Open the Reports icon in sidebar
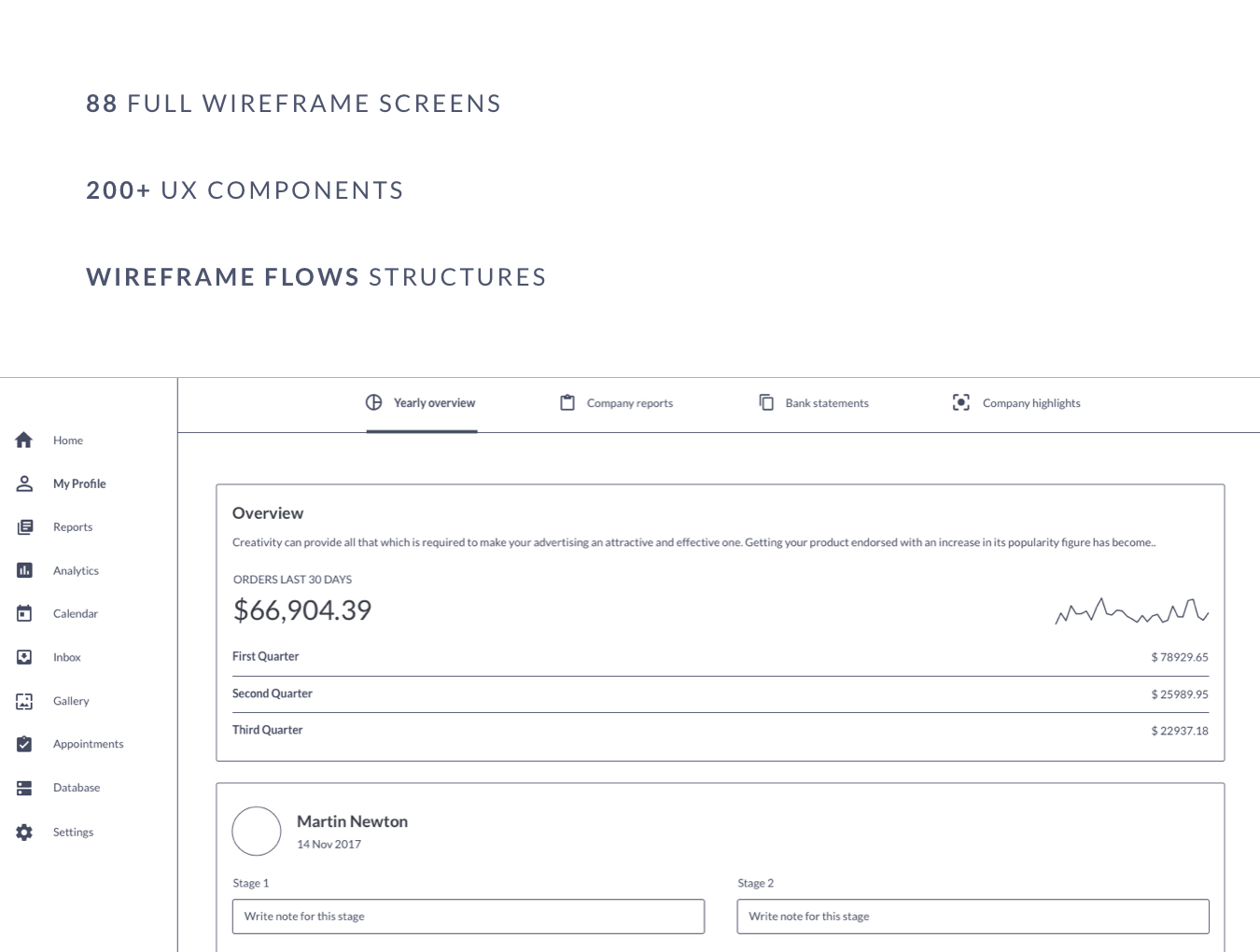Screen dimensions: 1260x952 click(x=24, y=527)
